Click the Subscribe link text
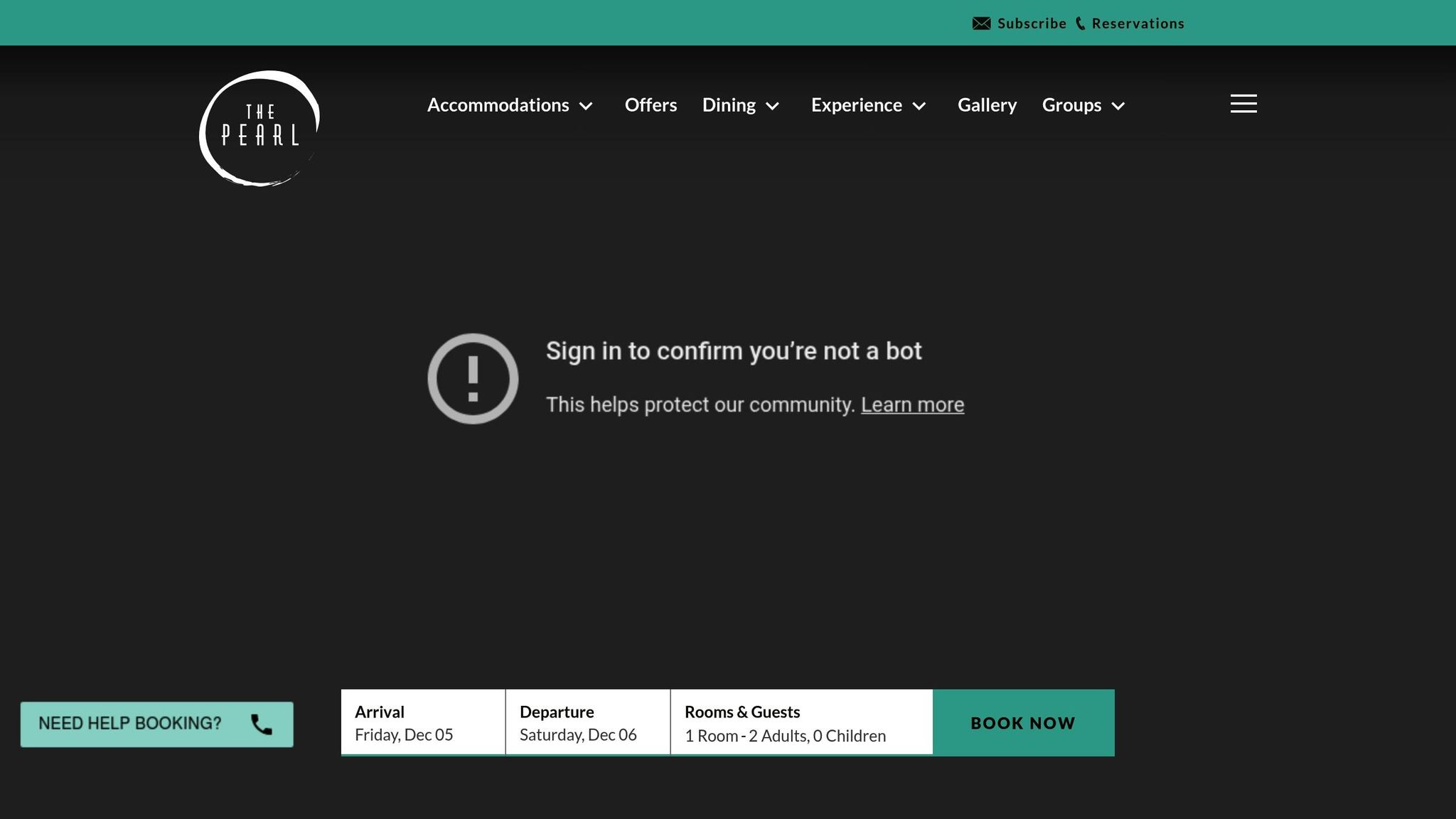The image size is (1456, 819). click(1032, 23)
